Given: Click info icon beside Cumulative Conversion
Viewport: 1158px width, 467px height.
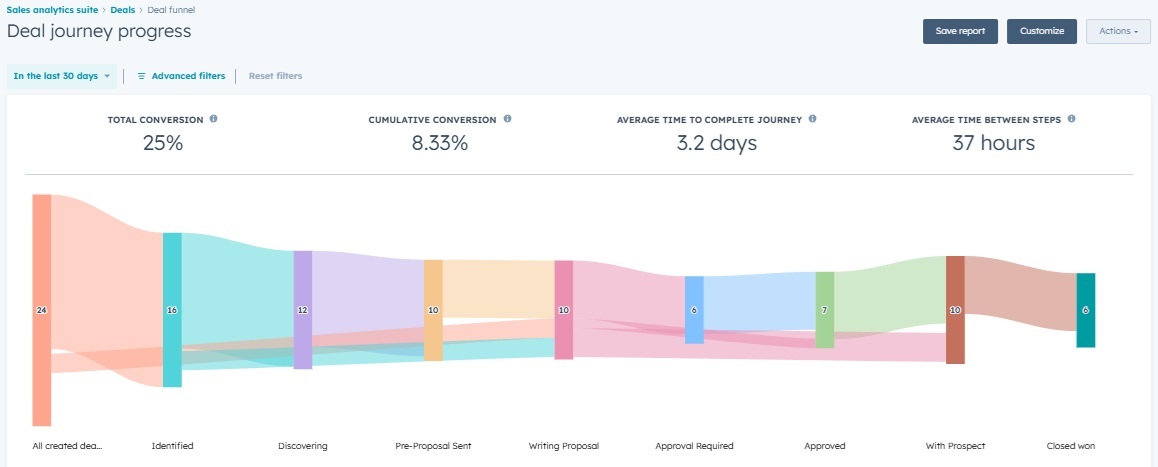Looking at the screenshot, I should (507, 119).
